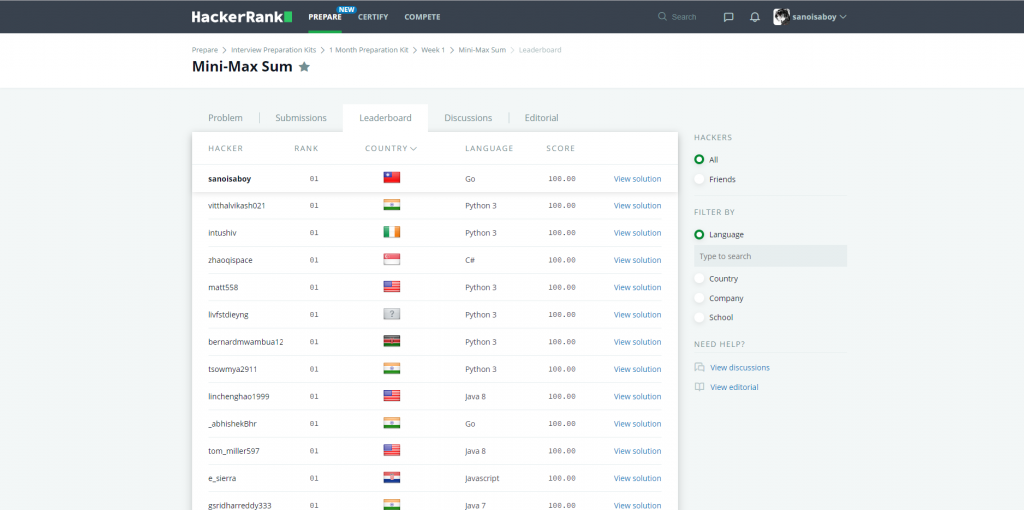Image resolution: width=1024 pixels, height=510 pixels.
Task: View solution for zhaoqispace
Action: tap(637, 260)
